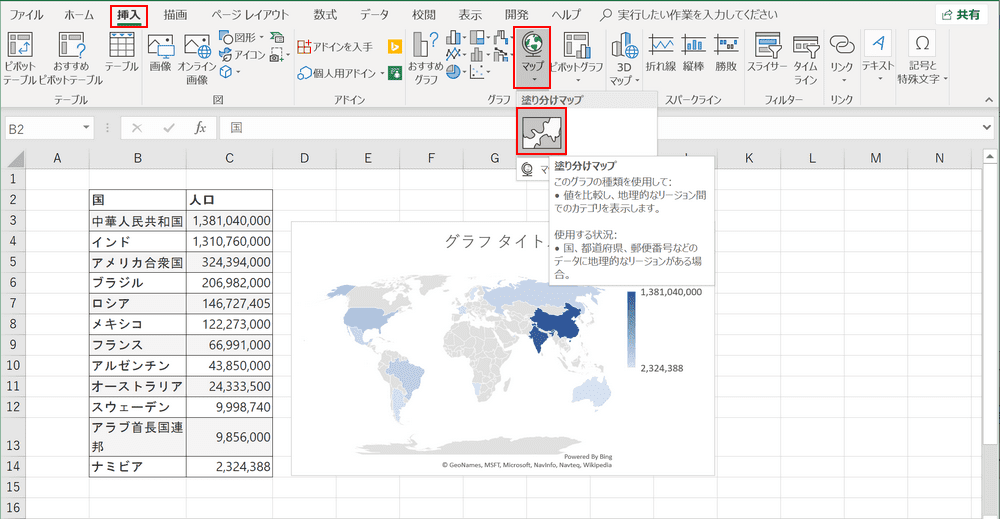Select the ブラジル cell
This screenshot has height=519, width=1000.
click(x=138, y=282)
